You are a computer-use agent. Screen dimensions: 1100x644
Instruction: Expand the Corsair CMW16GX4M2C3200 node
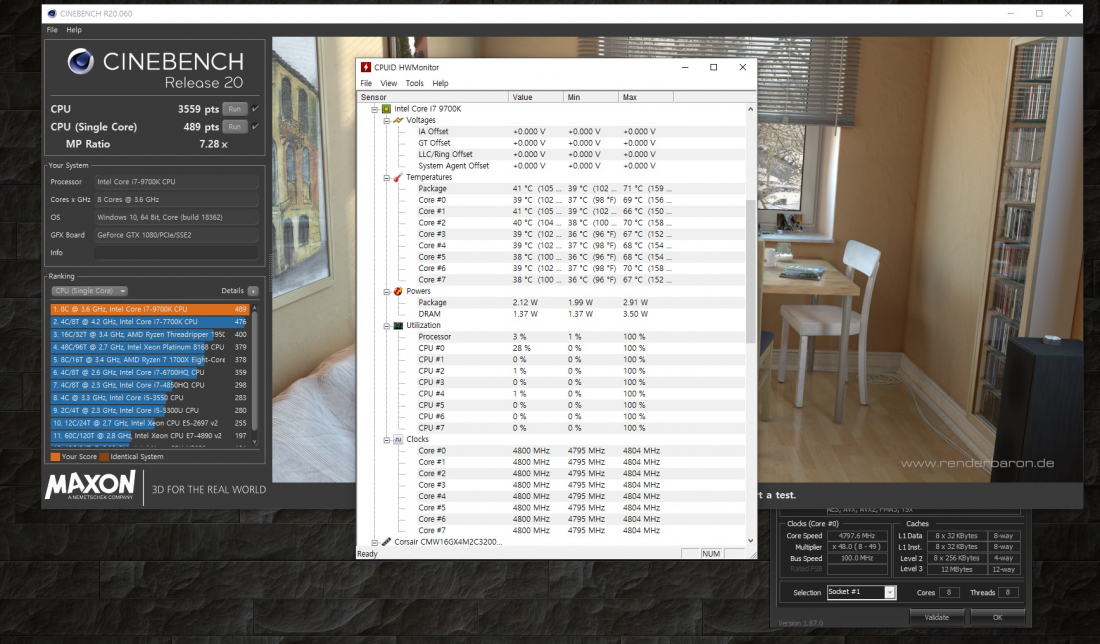(373, 541)
